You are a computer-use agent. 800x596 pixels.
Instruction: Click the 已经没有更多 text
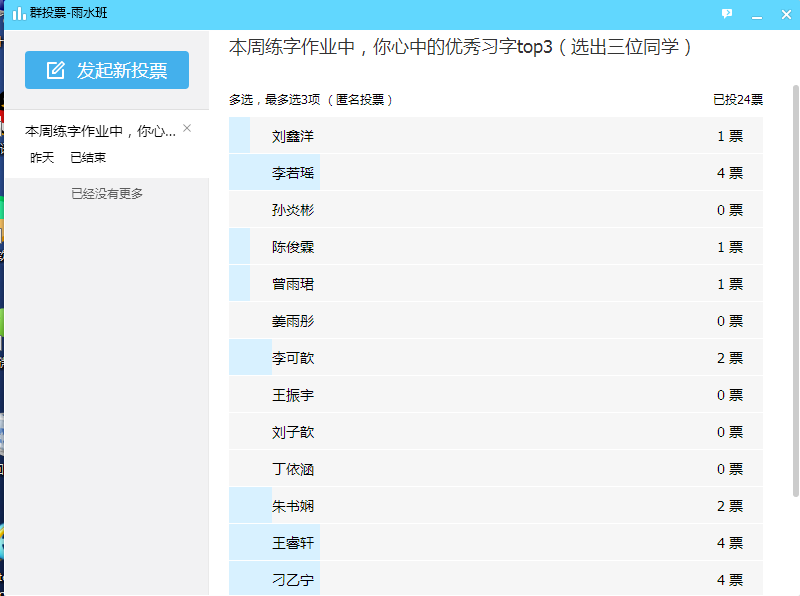[x=107, y=193]
